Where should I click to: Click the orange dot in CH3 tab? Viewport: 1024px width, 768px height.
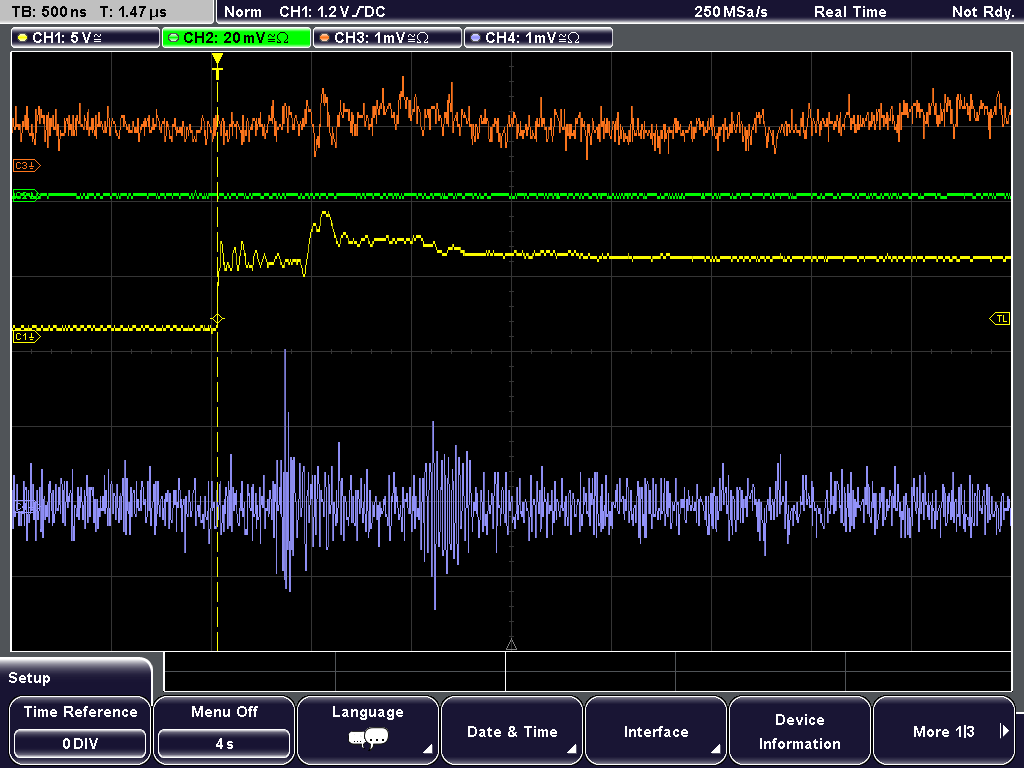[325, 38]
